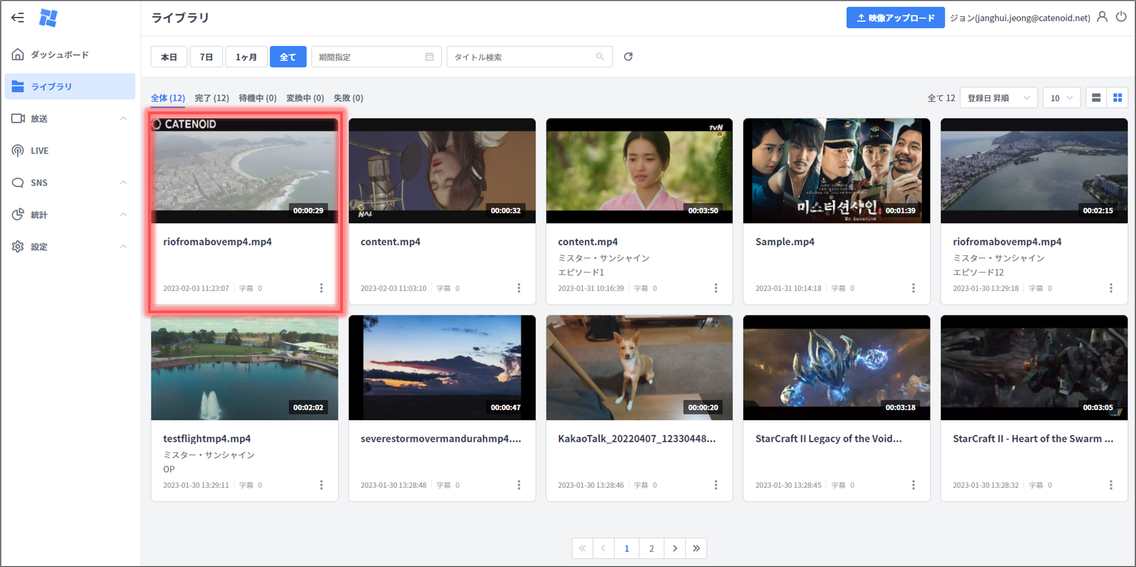Image resolution: width=1136 pixels, height=567 pixels.
Task: Switch to grid view layout icon
Action: pos(1118,98)
